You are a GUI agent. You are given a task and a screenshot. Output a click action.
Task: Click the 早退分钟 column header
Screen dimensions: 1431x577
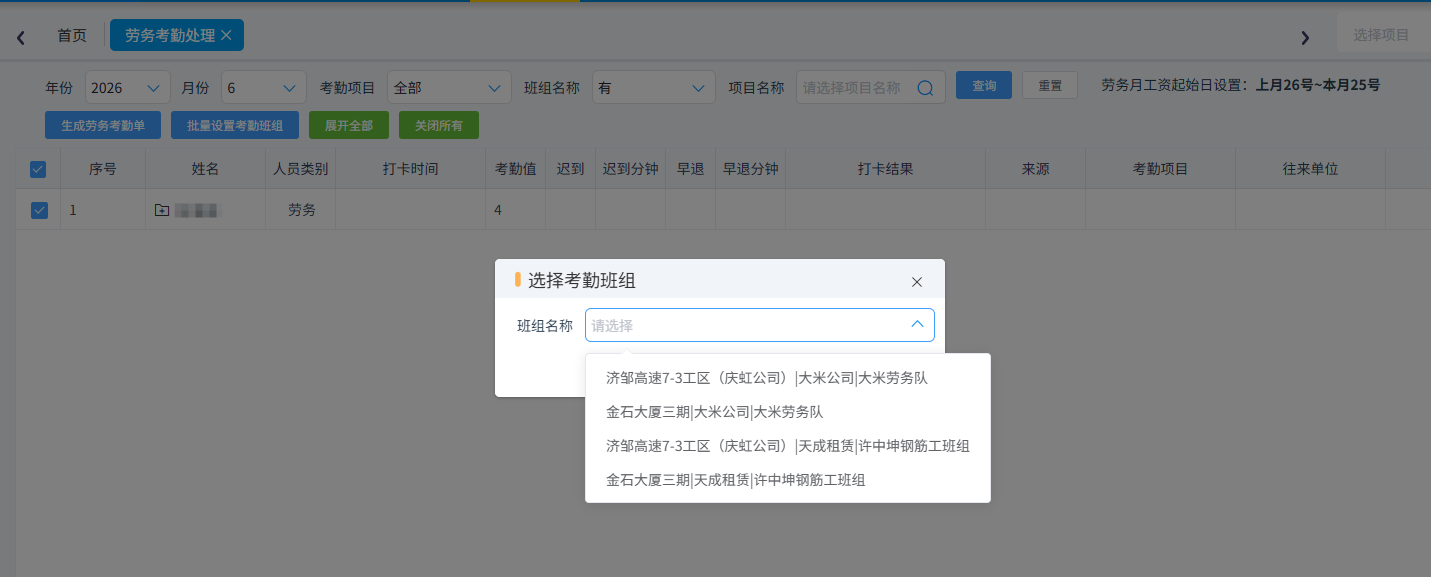click(x=751, y=169)
